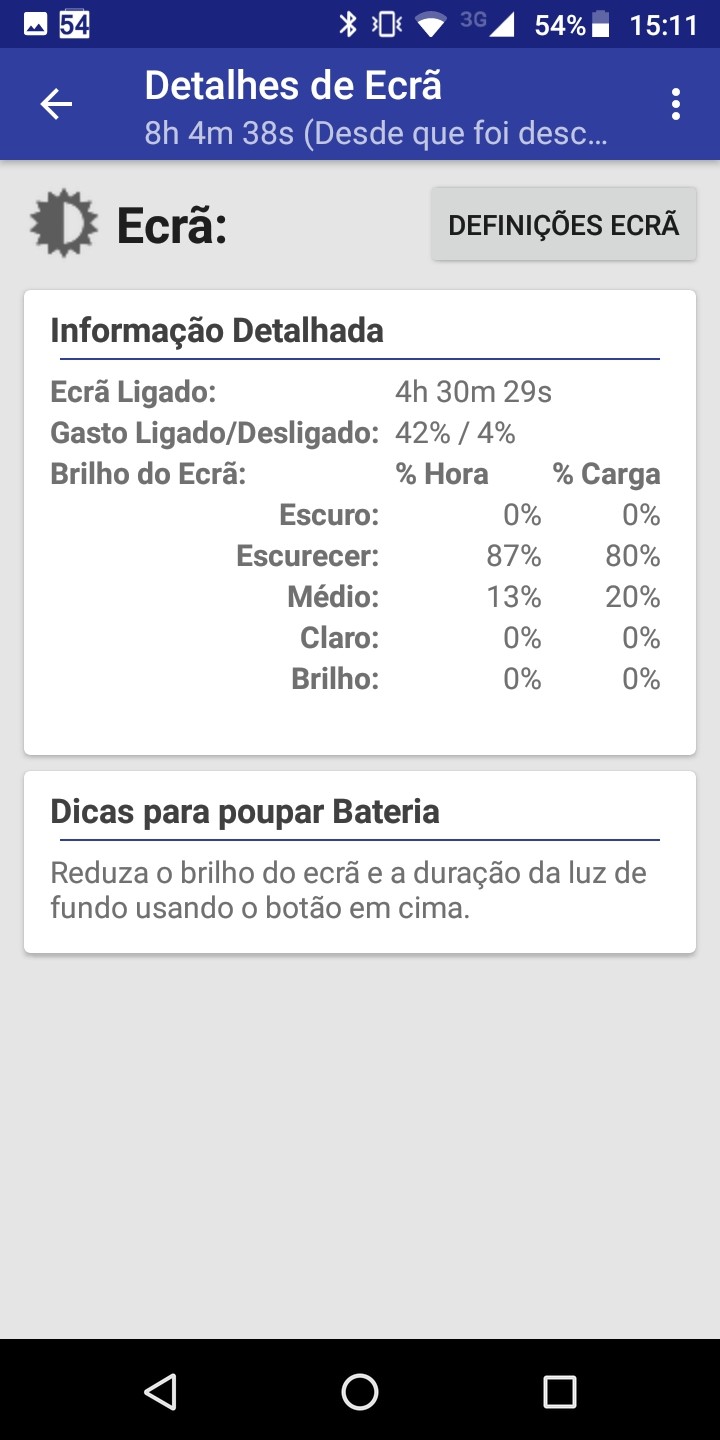Tap the 15:11 clock in status bar
This screenshot has width=720, height=1440.
[663, 25]
